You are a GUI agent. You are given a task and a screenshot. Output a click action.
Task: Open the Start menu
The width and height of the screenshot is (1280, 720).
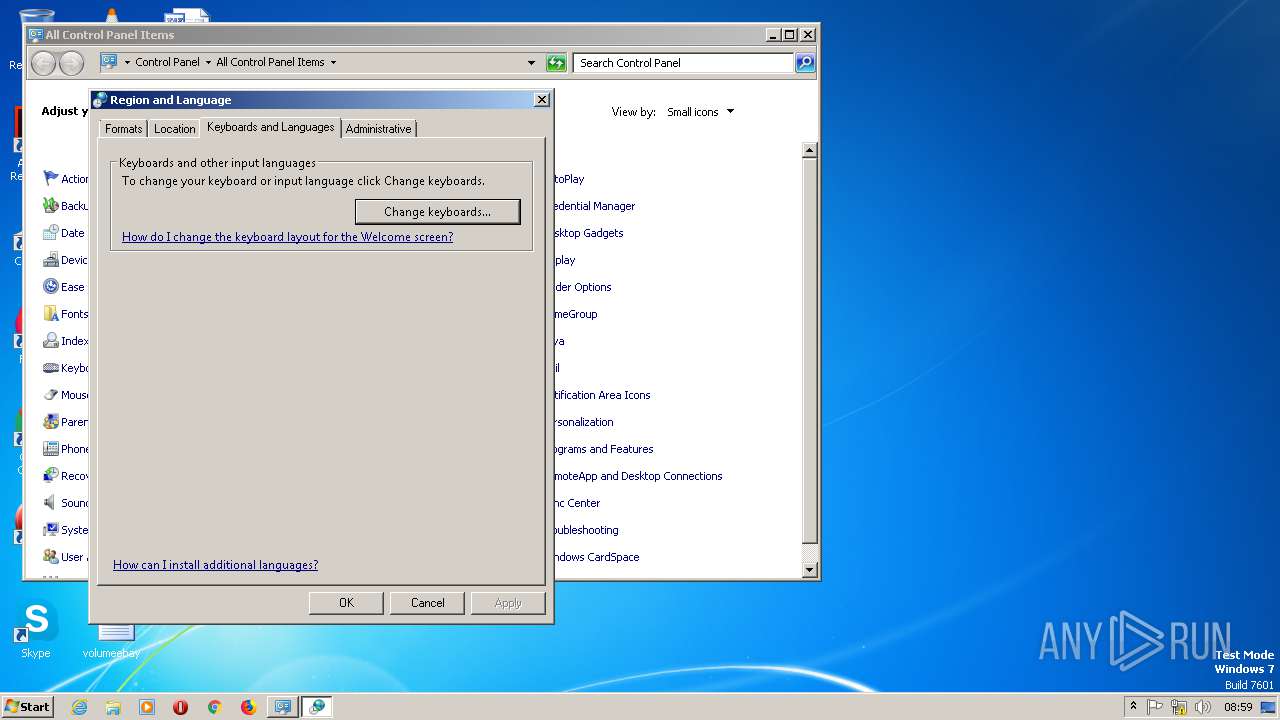pos(28,706)
